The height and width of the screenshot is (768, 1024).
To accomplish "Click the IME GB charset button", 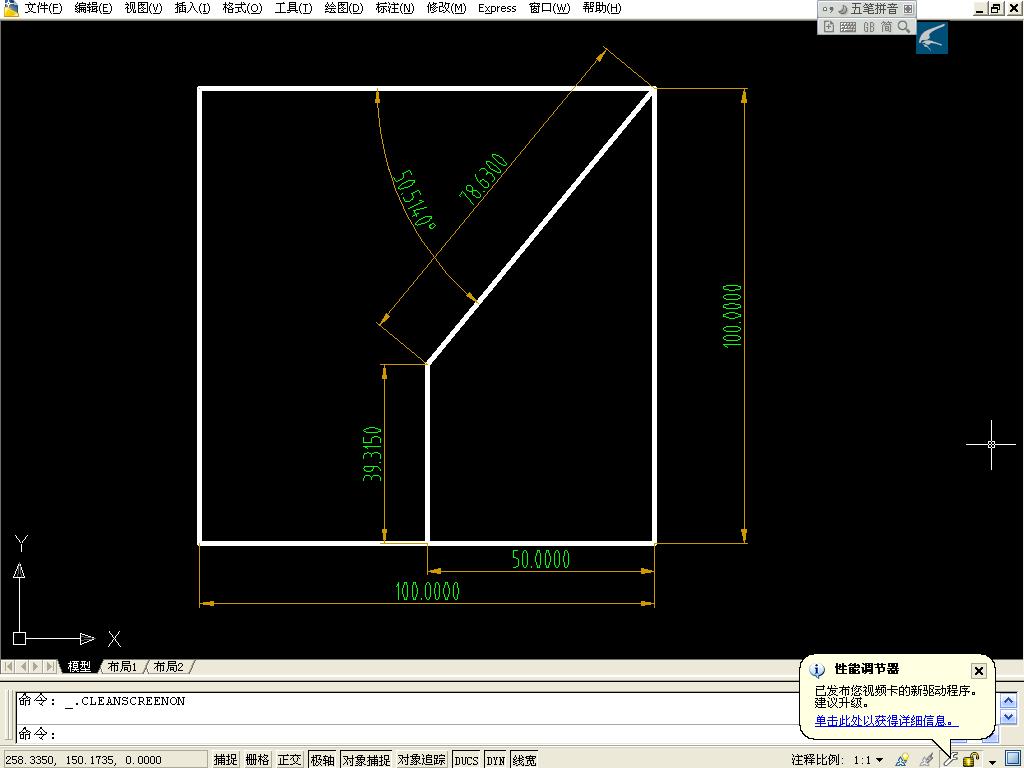I will click(x=869, y=27).
